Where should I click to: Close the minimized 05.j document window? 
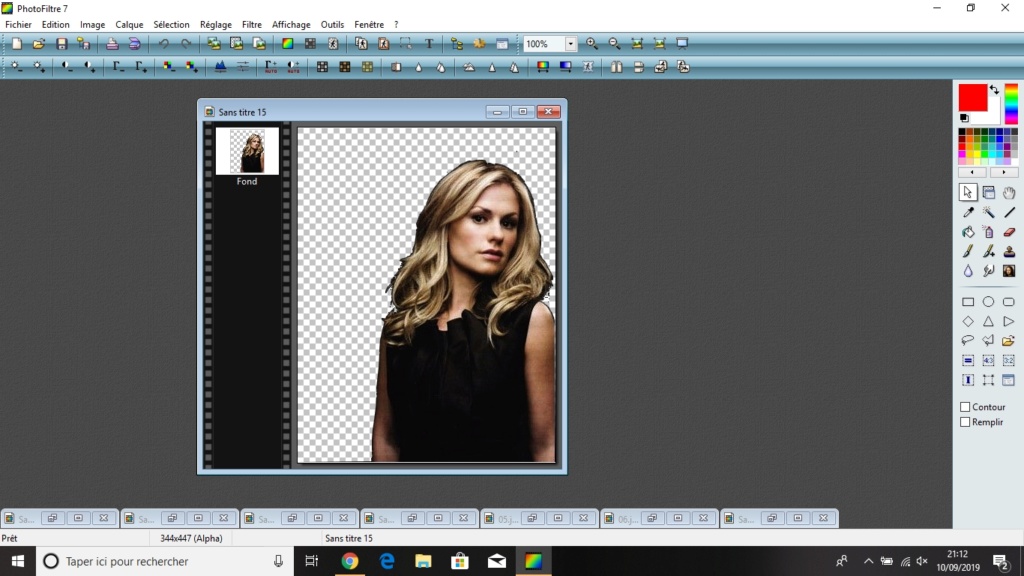[x=584, y=518]
